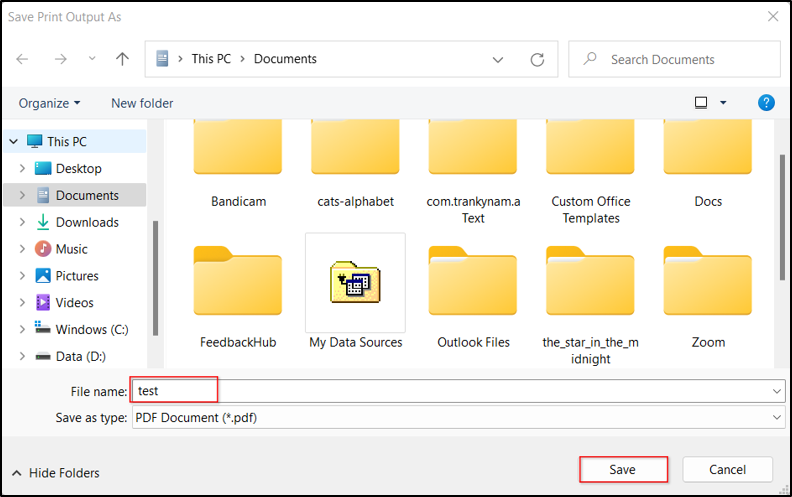Select the Bandicam folder
792x497 pixels.
coord(238,164)
